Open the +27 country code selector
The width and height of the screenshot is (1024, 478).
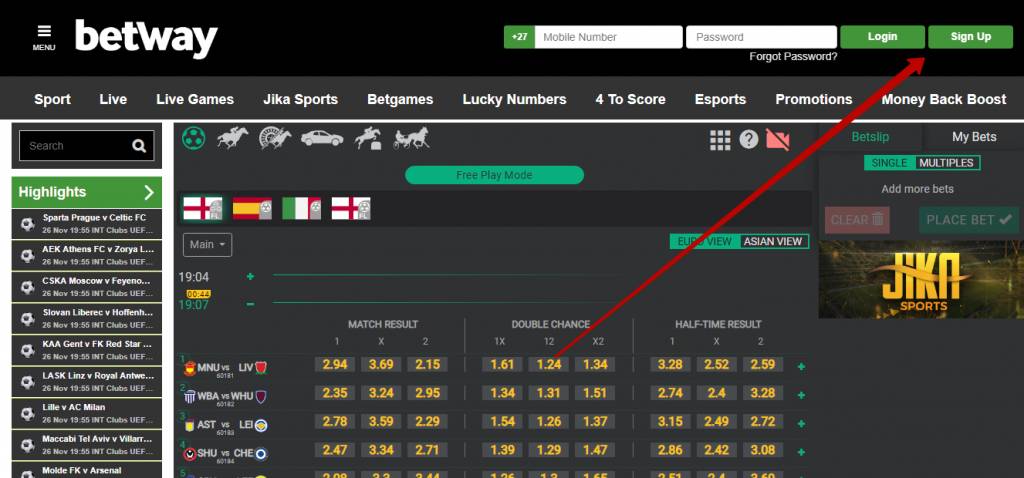click(519, 37)
